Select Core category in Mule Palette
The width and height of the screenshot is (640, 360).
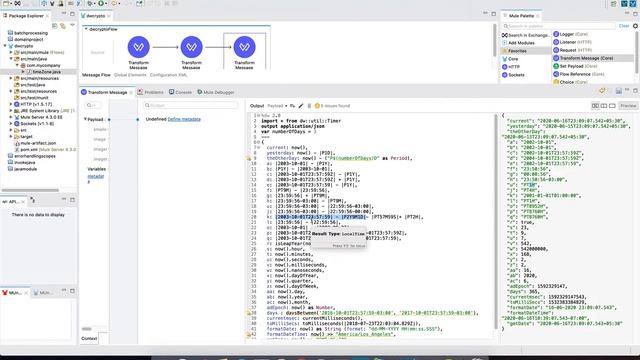pos(510,59)
